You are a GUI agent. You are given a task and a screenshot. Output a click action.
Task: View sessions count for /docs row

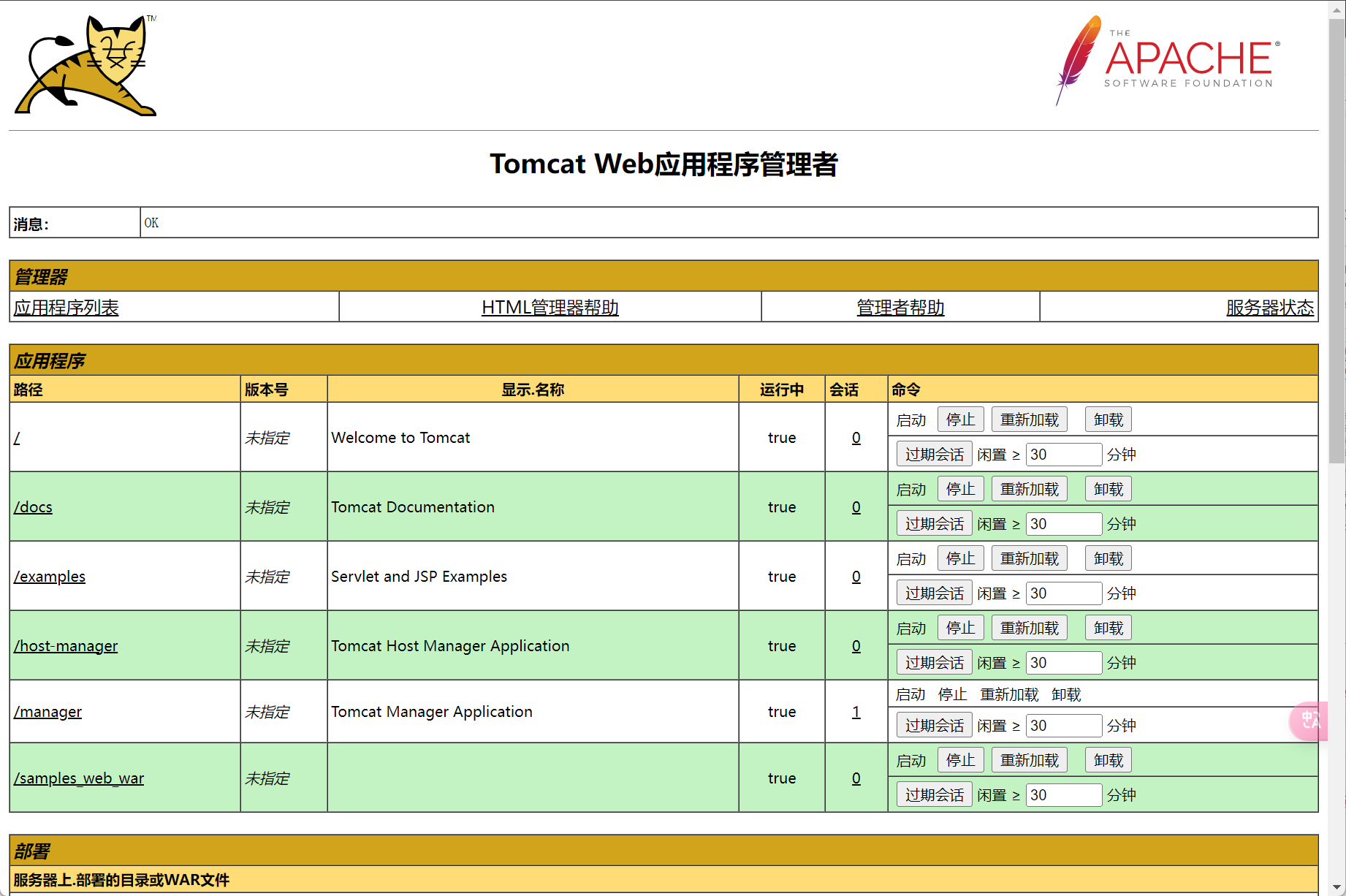click(856, 507)
